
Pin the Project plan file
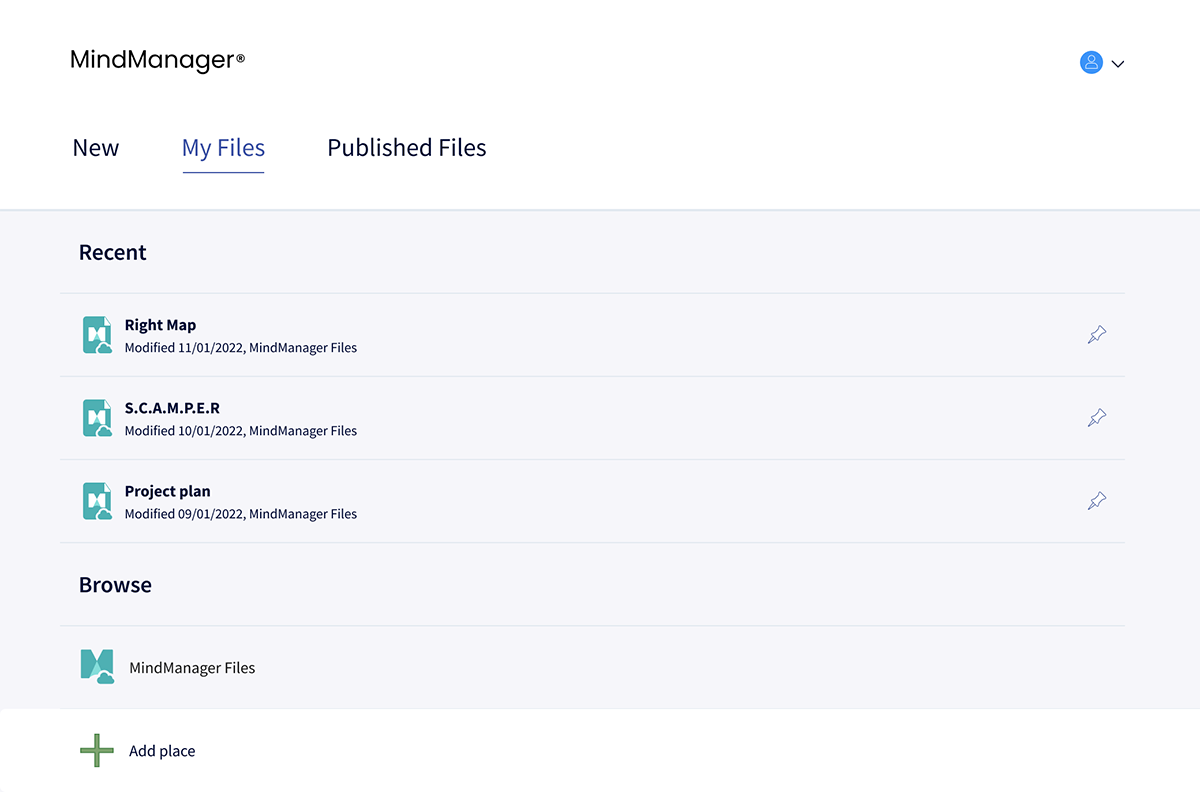click(x=1097, y=501)
